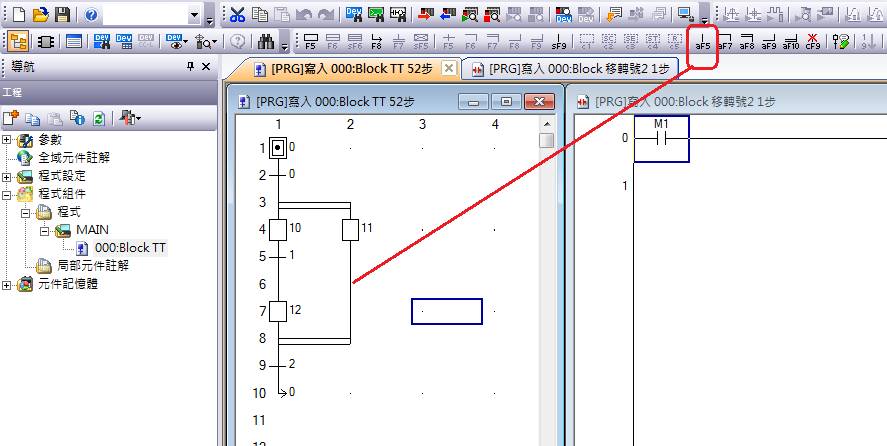
Task: Open the yellow folder Open Project icon
Action: pyautogui.click(x=40, y=15)
